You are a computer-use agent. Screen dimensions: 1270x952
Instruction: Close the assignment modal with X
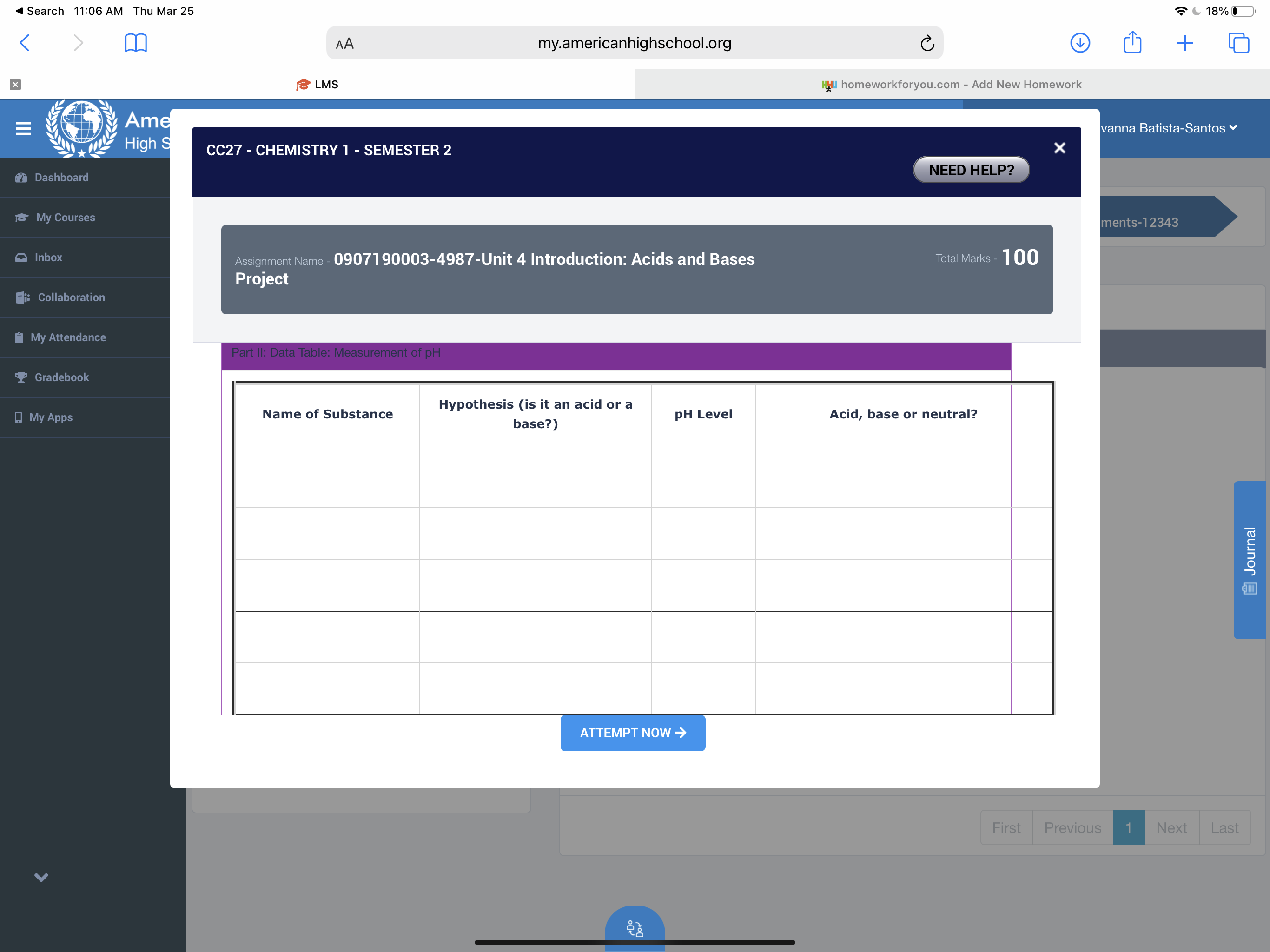tap(1059, 148)
